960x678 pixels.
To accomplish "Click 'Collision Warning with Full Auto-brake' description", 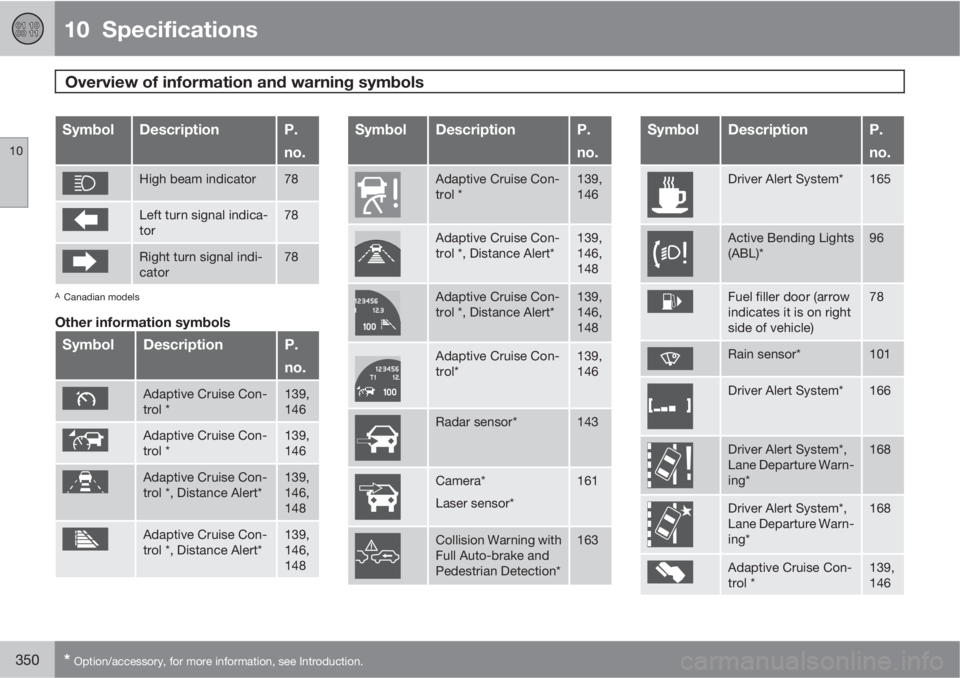I will coord(498,556).
